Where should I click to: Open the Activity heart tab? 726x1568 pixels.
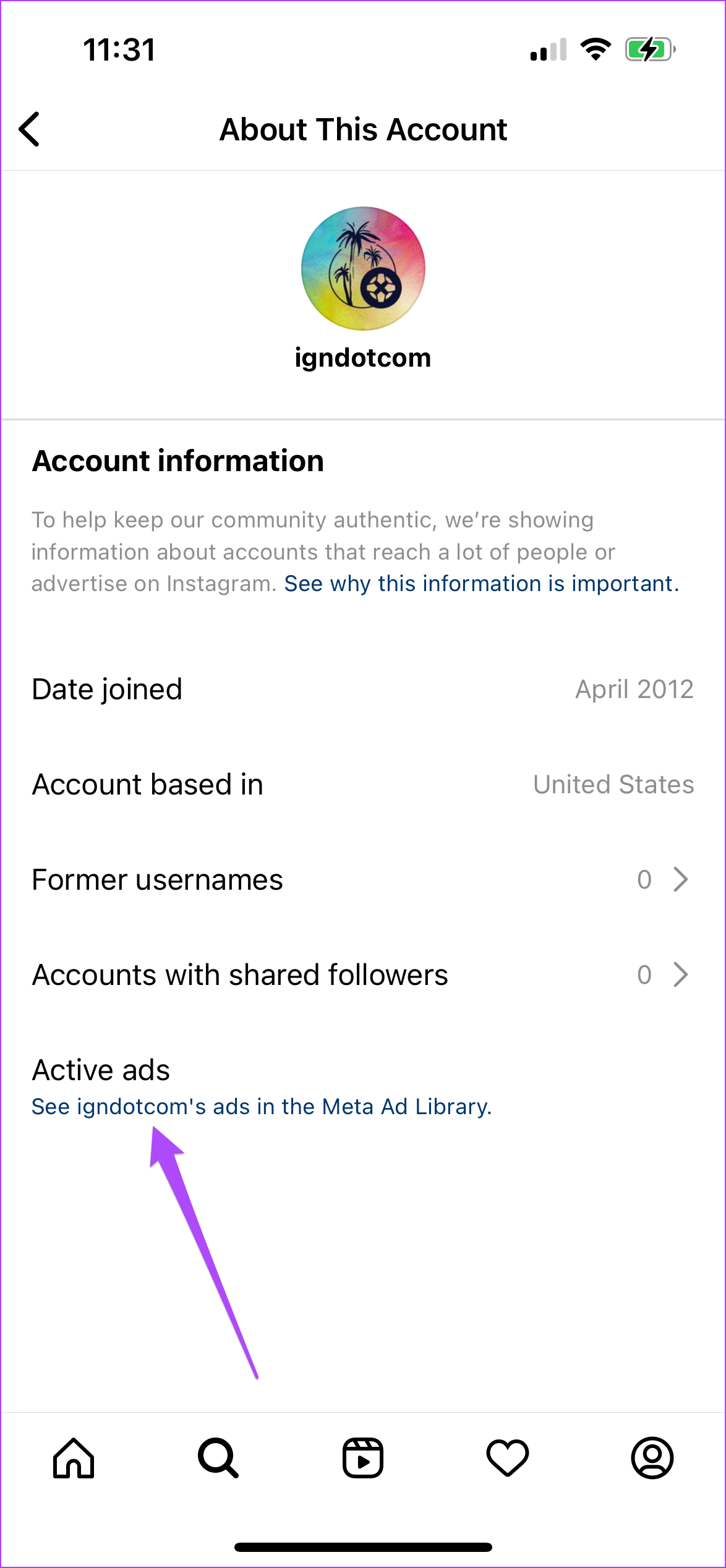point(508,1457)
